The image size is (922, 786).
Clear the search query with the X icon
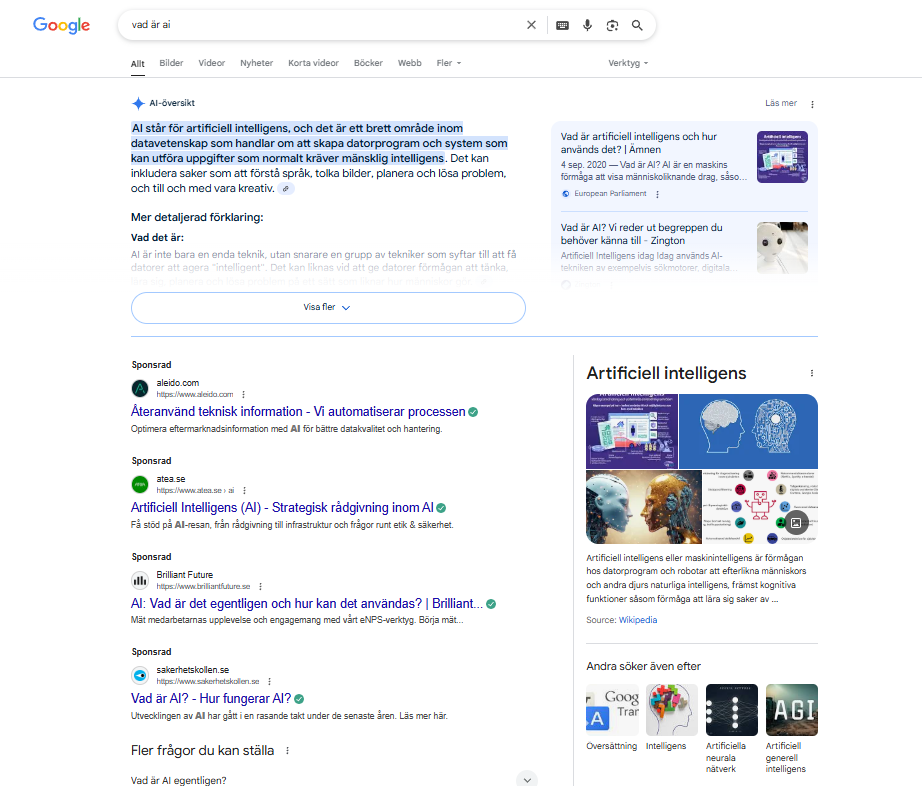pyautogui.click(x=531, y=25)
